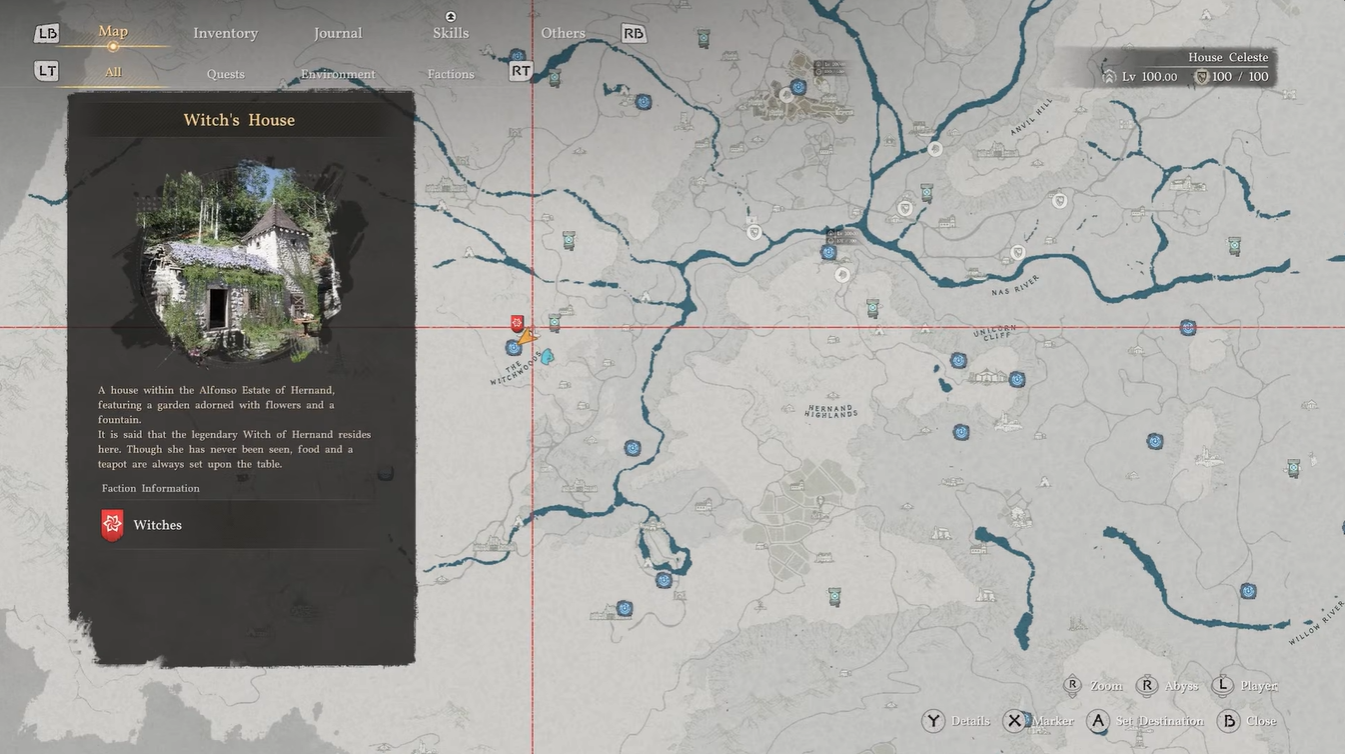The width and height of the screenshot is (1345, 754).
Task: Click the B button icon for Close
Action: pyautogui.click(x=1229, y=721)
